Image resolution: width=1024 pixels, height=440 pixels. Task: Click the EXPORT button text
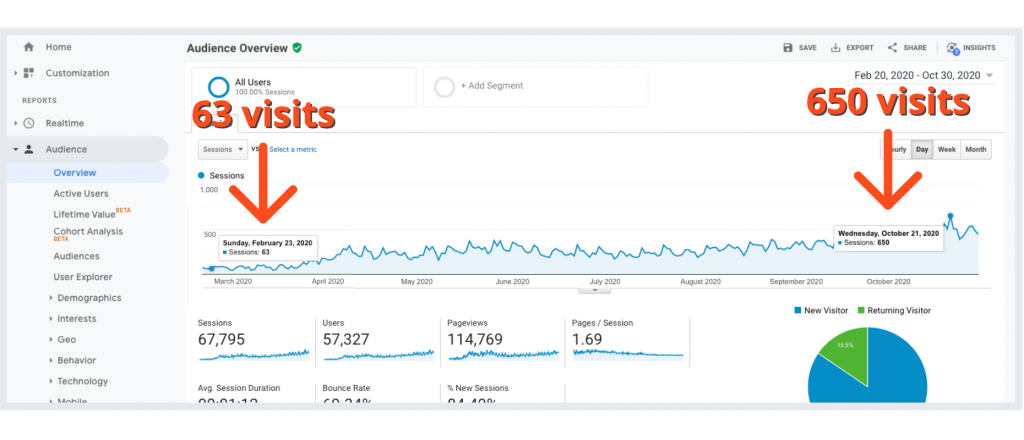[x=859, y=48]
